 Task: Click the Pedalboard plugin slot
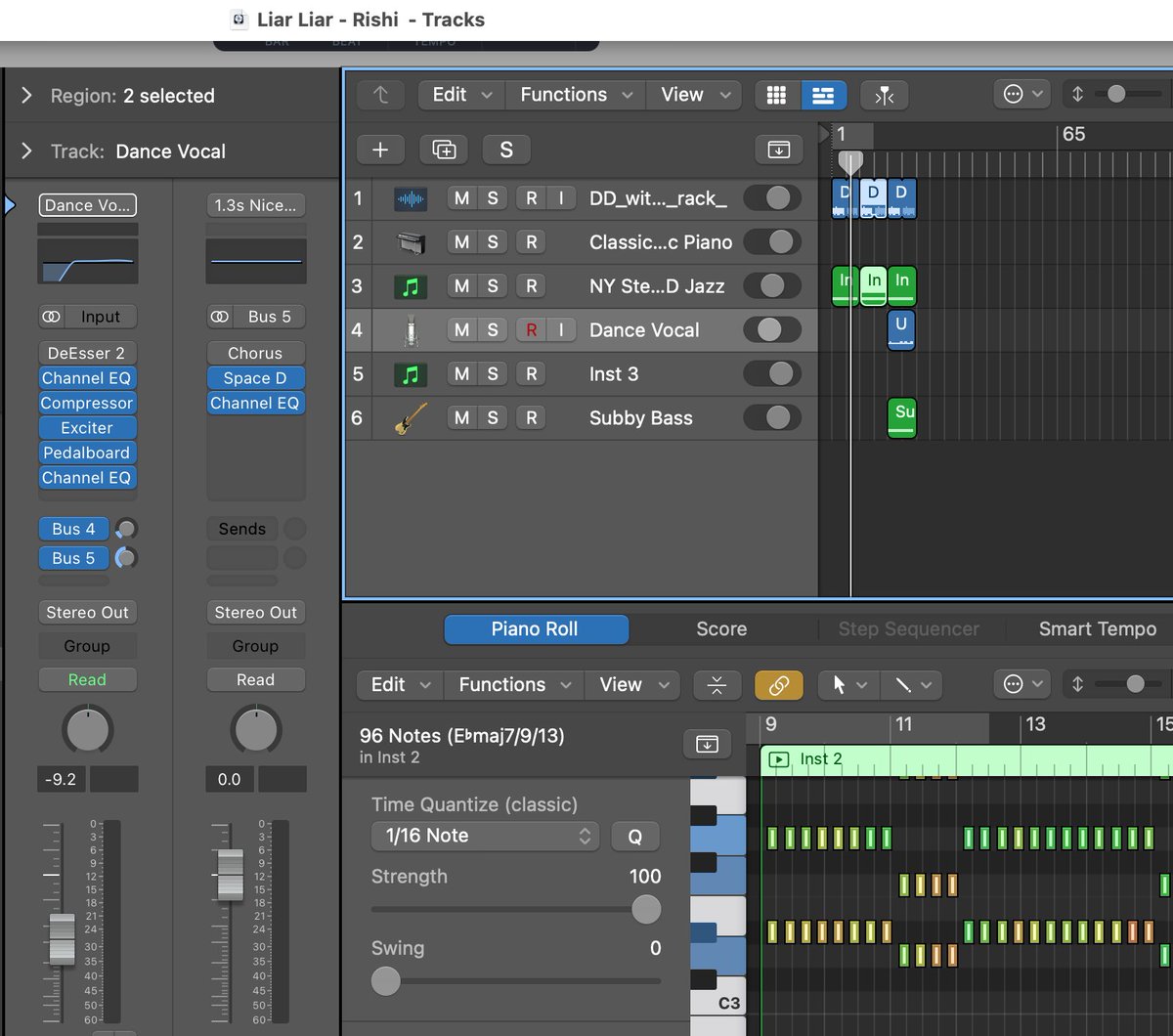click(87, 453)
